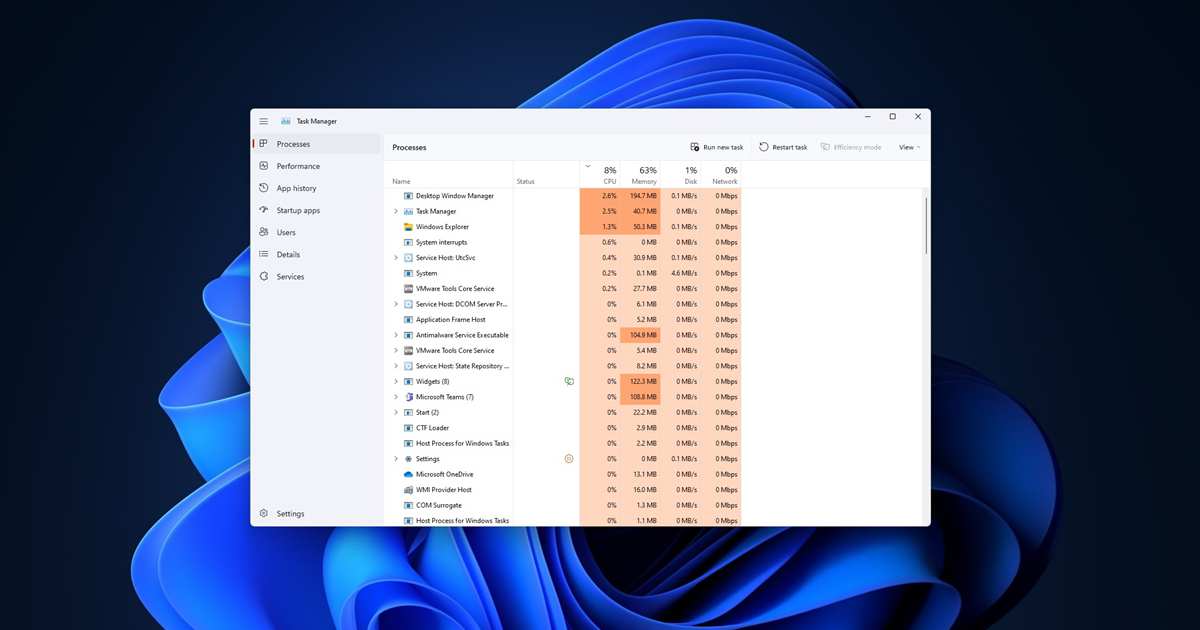Click the 2.6% CPU value
Screen dimensions: 1200x630
click(x=609, y=196)
